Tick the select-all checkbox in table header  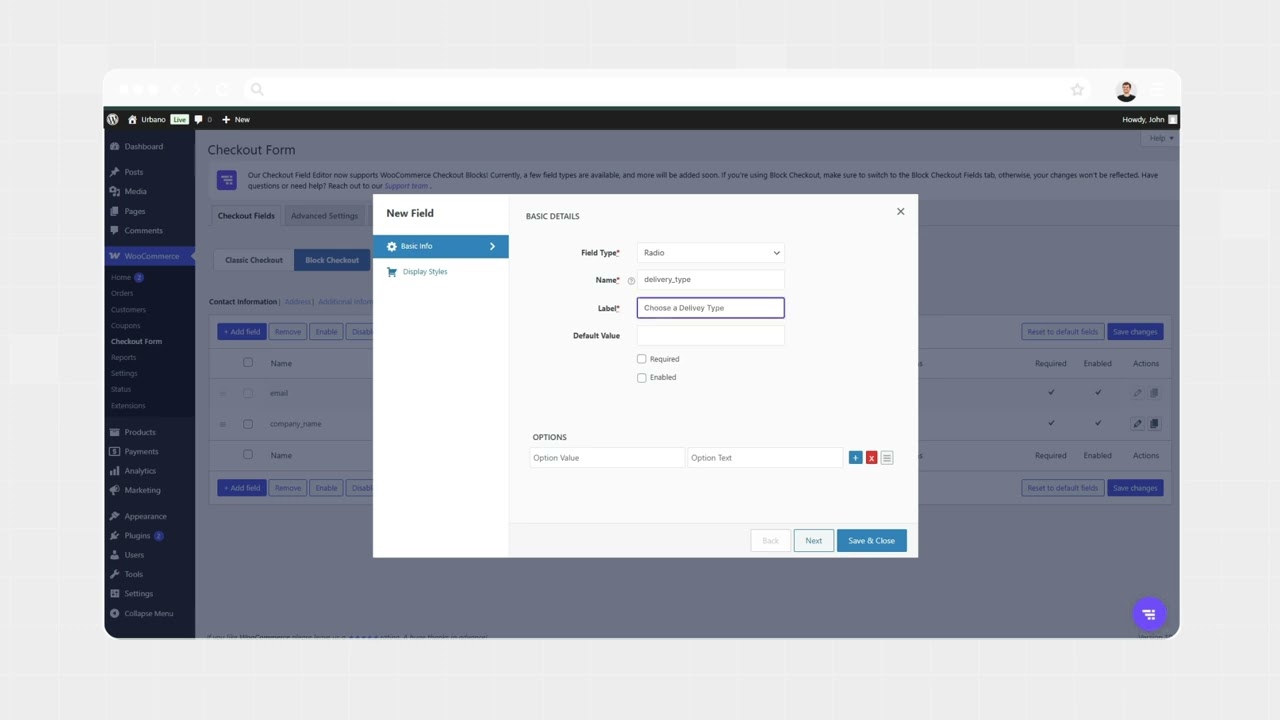pyautogui.click(x=248, y=362)
